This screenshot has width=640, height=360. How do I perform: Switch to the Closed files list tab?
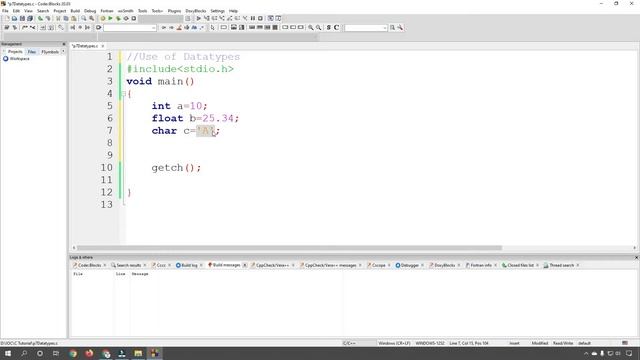tap(520, 265)
